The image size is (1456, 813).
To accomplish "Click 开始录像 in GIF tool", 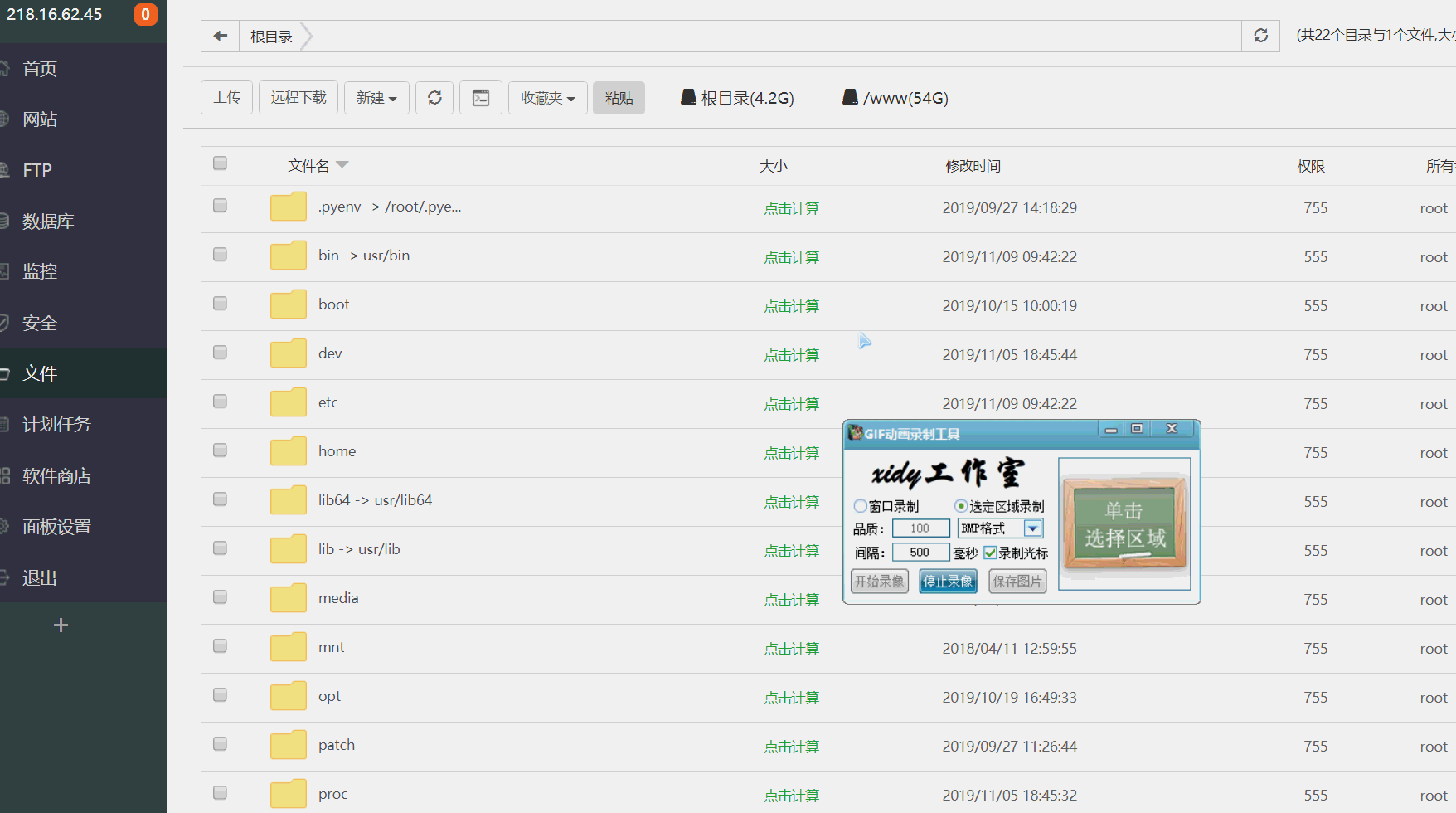I will [x=880, y=582].
